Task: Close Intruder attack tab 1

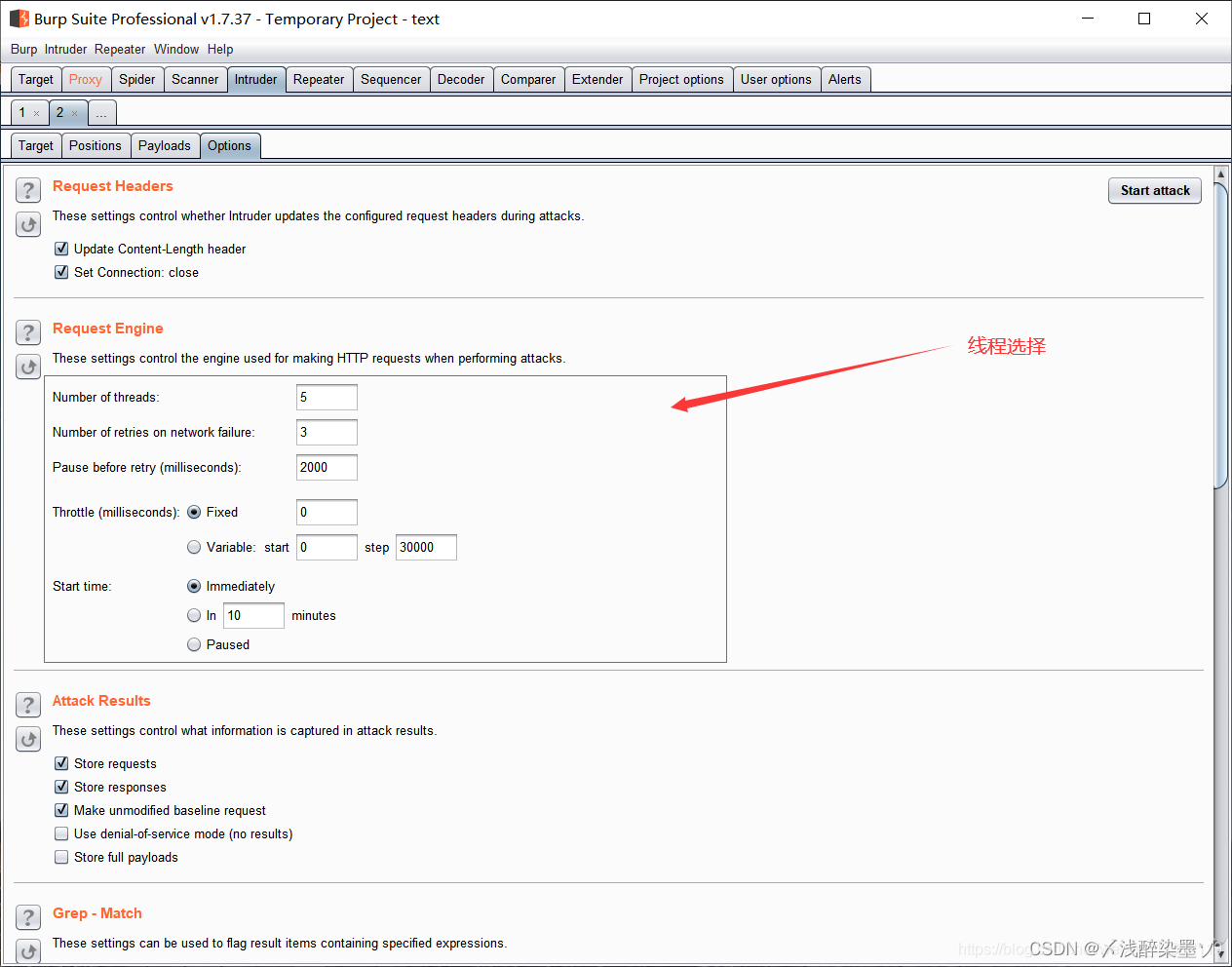Action: tap(37, 113)
